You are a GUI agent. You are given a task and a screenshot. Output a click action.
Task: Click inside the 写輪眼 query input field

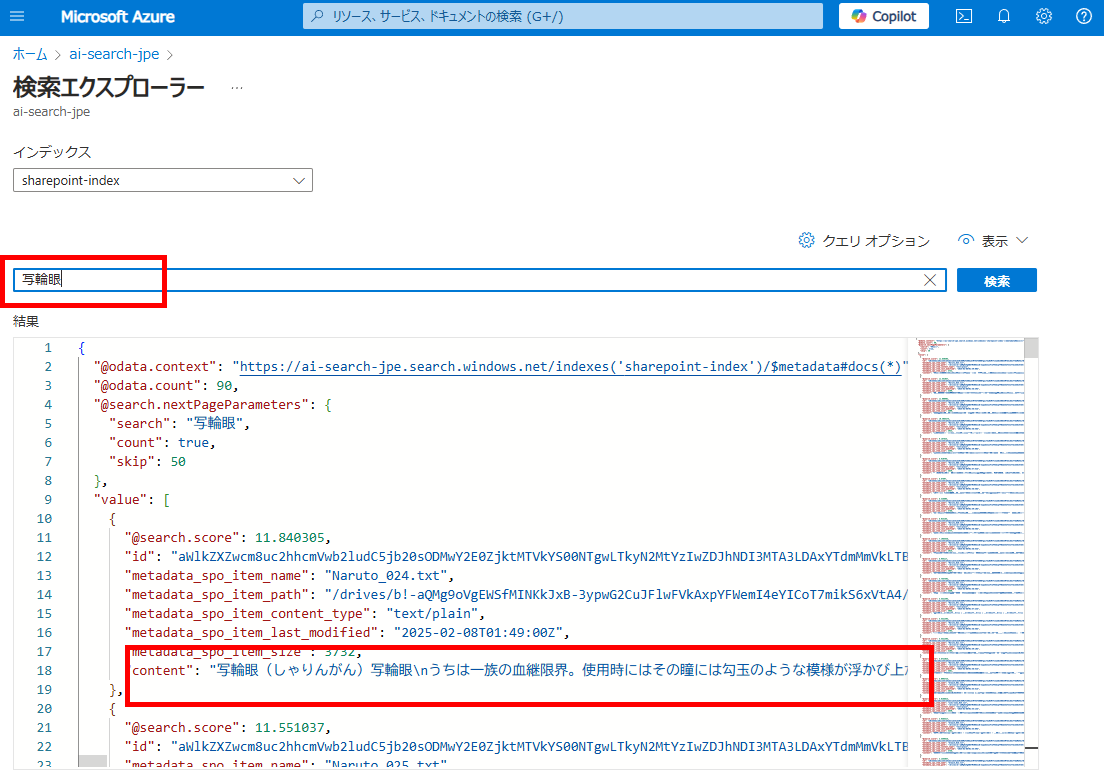(400, 280)
